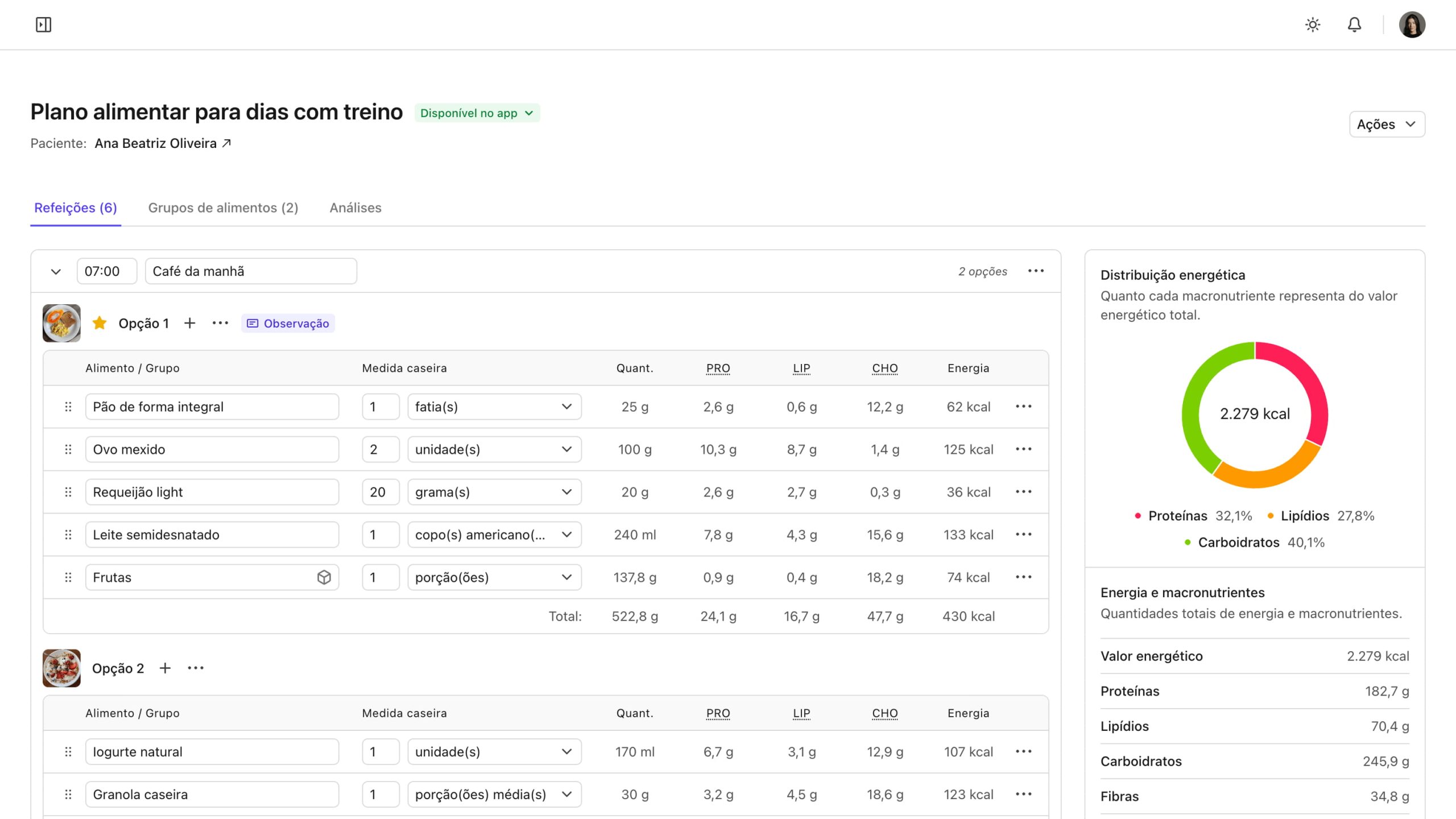Switch theme using the sun icon
This screenshot has height=819, width=1456.
pos(1313,24)
